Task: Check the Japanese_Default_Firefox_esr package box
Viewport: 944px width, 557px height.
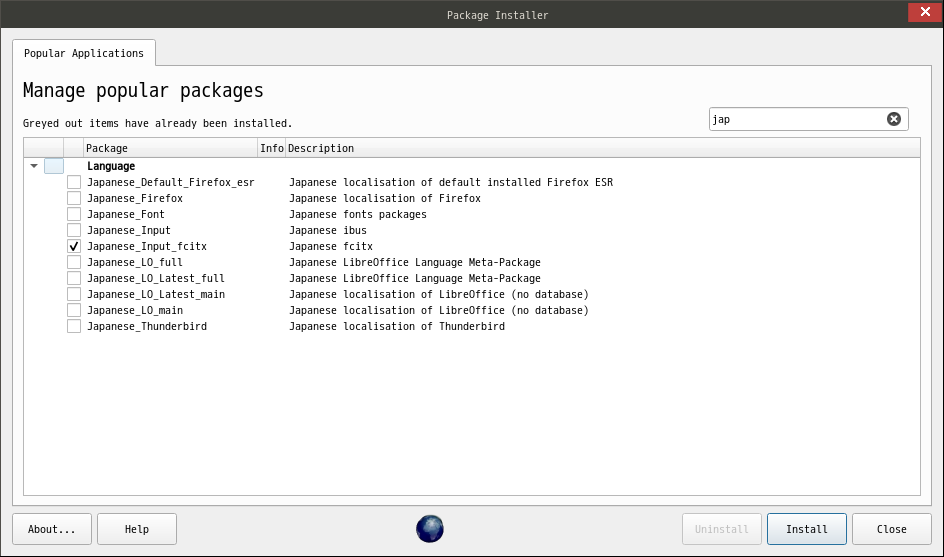Action: [73, 182]
